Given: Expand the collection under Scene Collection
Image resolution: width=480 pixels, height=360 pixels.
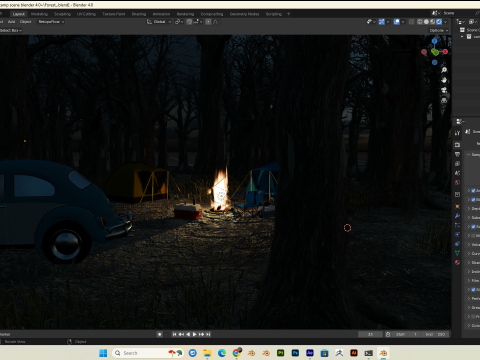Looking at the screenshot, I should 462,37.
